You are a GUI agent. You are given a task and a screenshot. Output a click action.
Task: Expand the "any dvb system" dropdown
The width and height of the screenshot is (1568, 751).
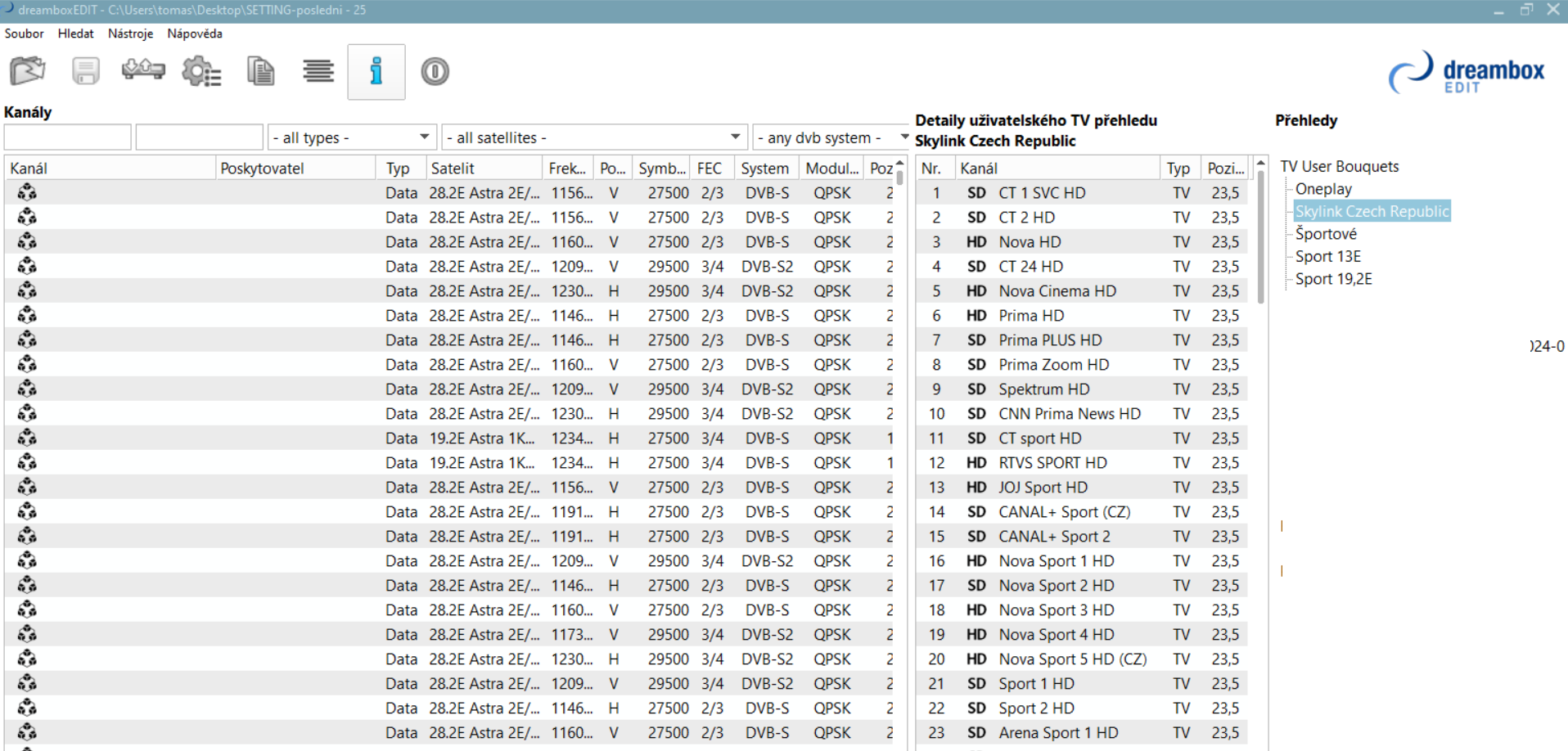[x=831, y=137]
